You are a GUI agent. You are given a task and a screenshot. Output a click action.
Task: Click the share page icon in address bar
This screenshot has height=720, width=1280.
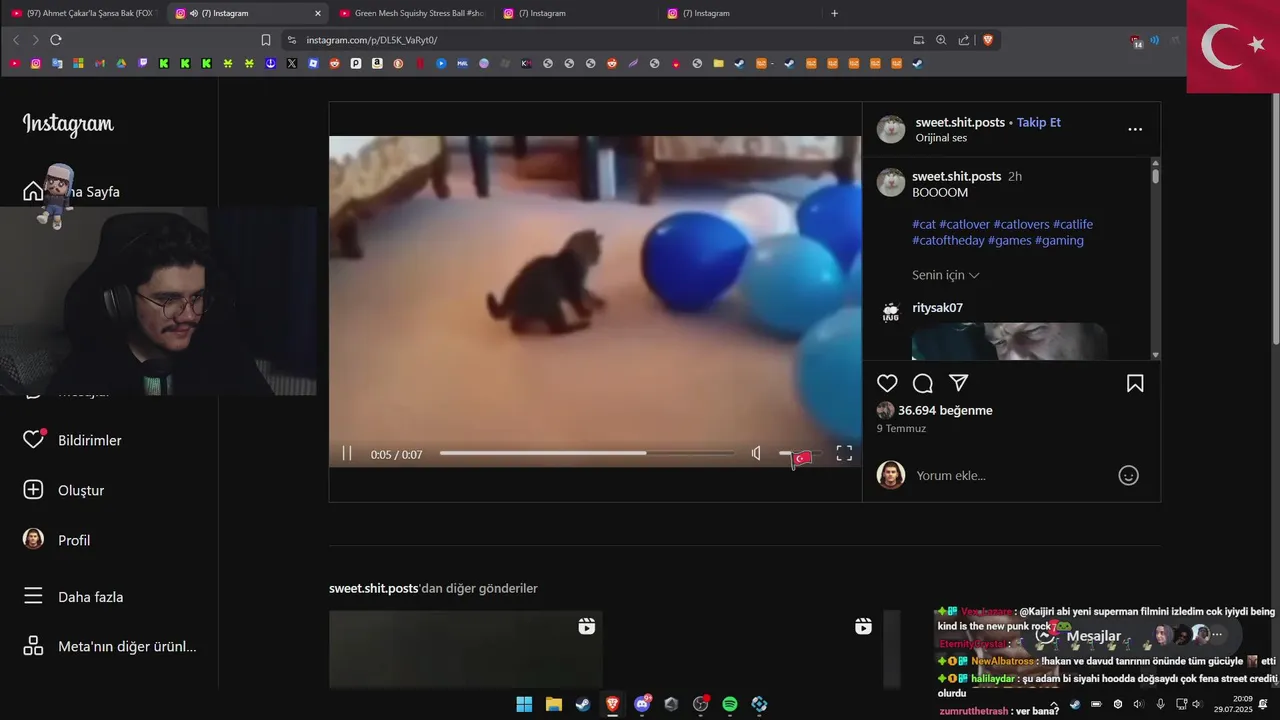point(964,40)
